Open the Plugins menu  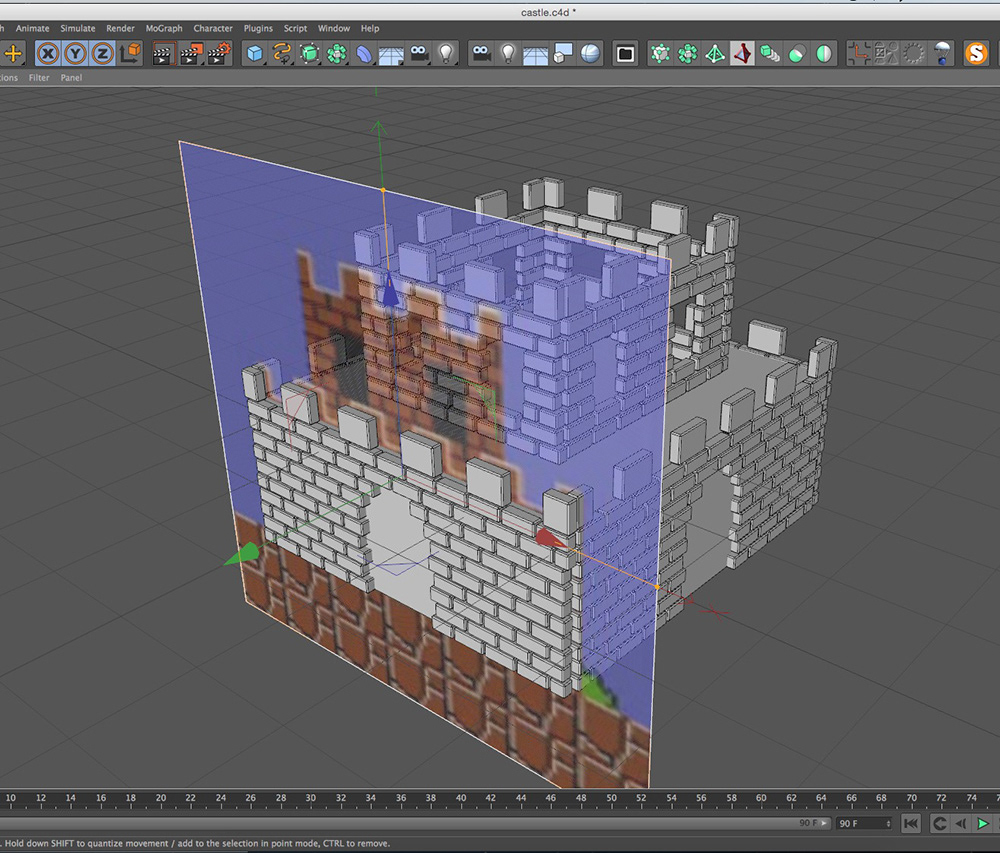(258, 28)
